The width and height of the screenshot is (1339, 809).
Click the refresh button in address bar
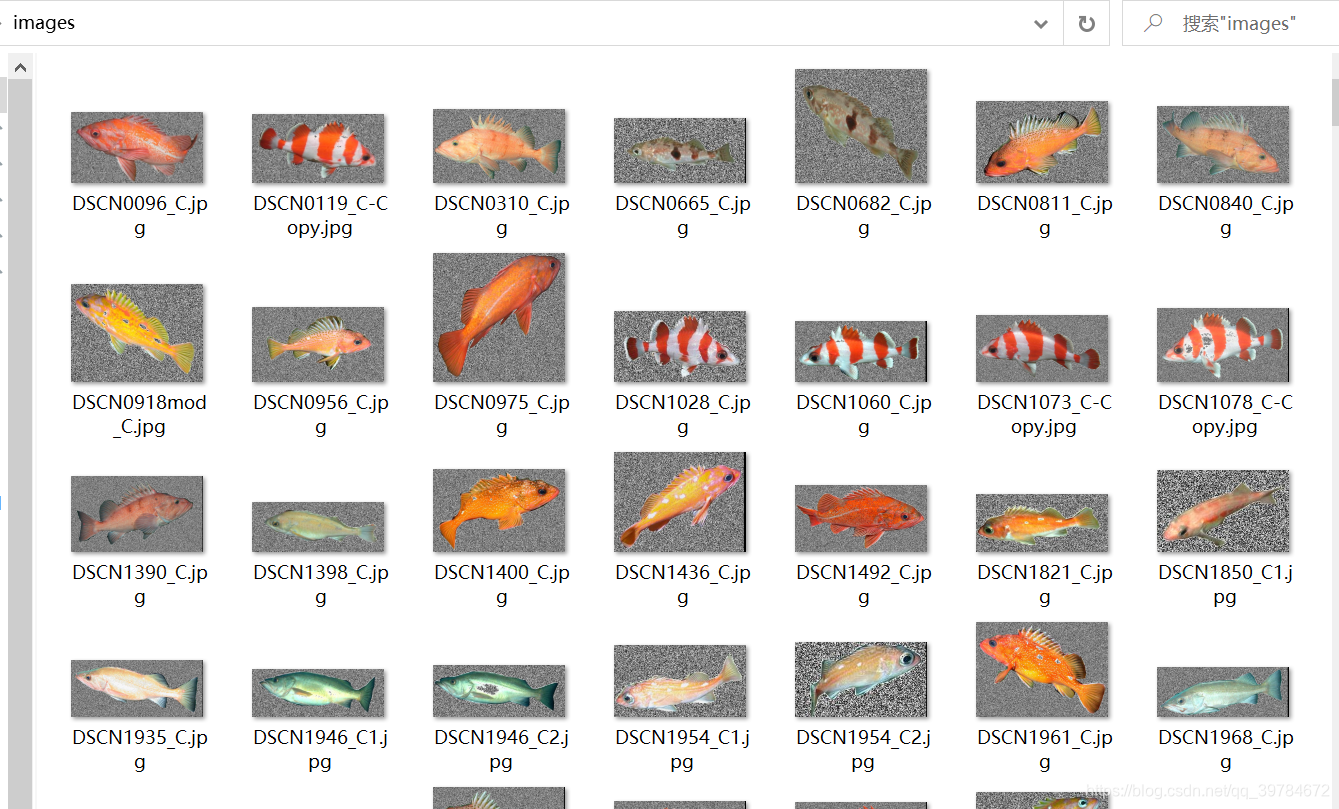coord(1087,24)
